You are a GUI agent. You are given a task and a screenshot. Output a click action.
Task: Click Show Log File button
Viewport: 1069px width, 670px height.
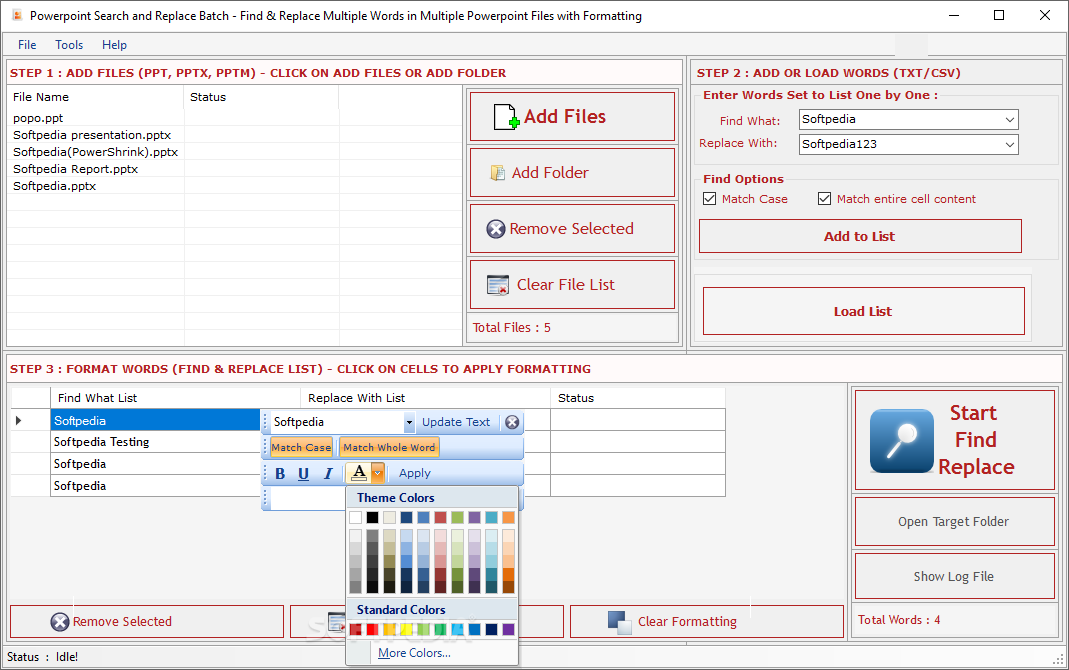pos(954,577)
